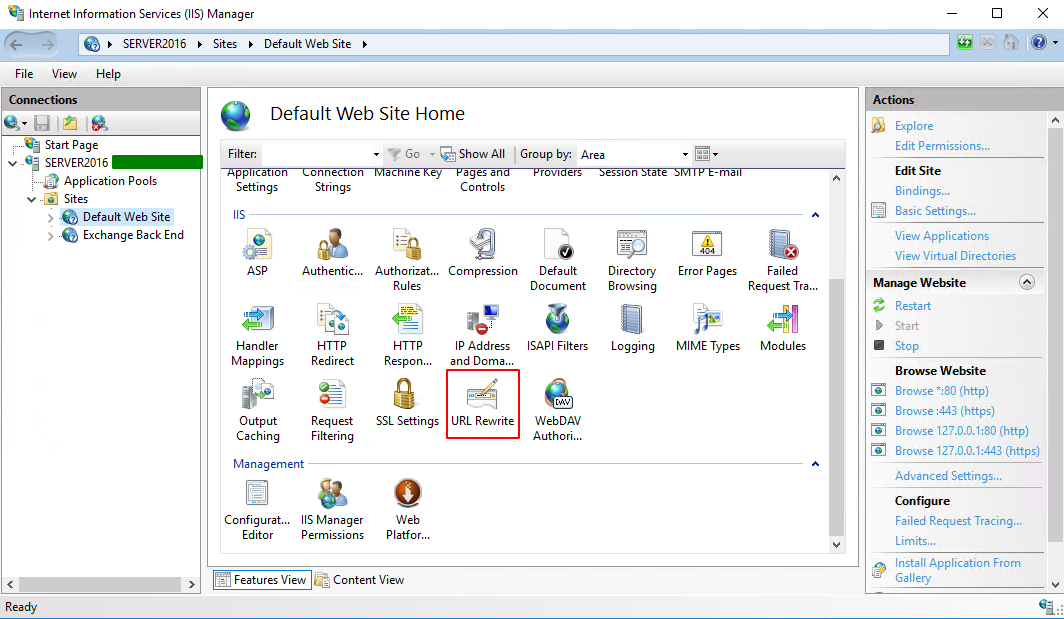Open WebDAV Authoring Rules feature

(x=558, y=410)
